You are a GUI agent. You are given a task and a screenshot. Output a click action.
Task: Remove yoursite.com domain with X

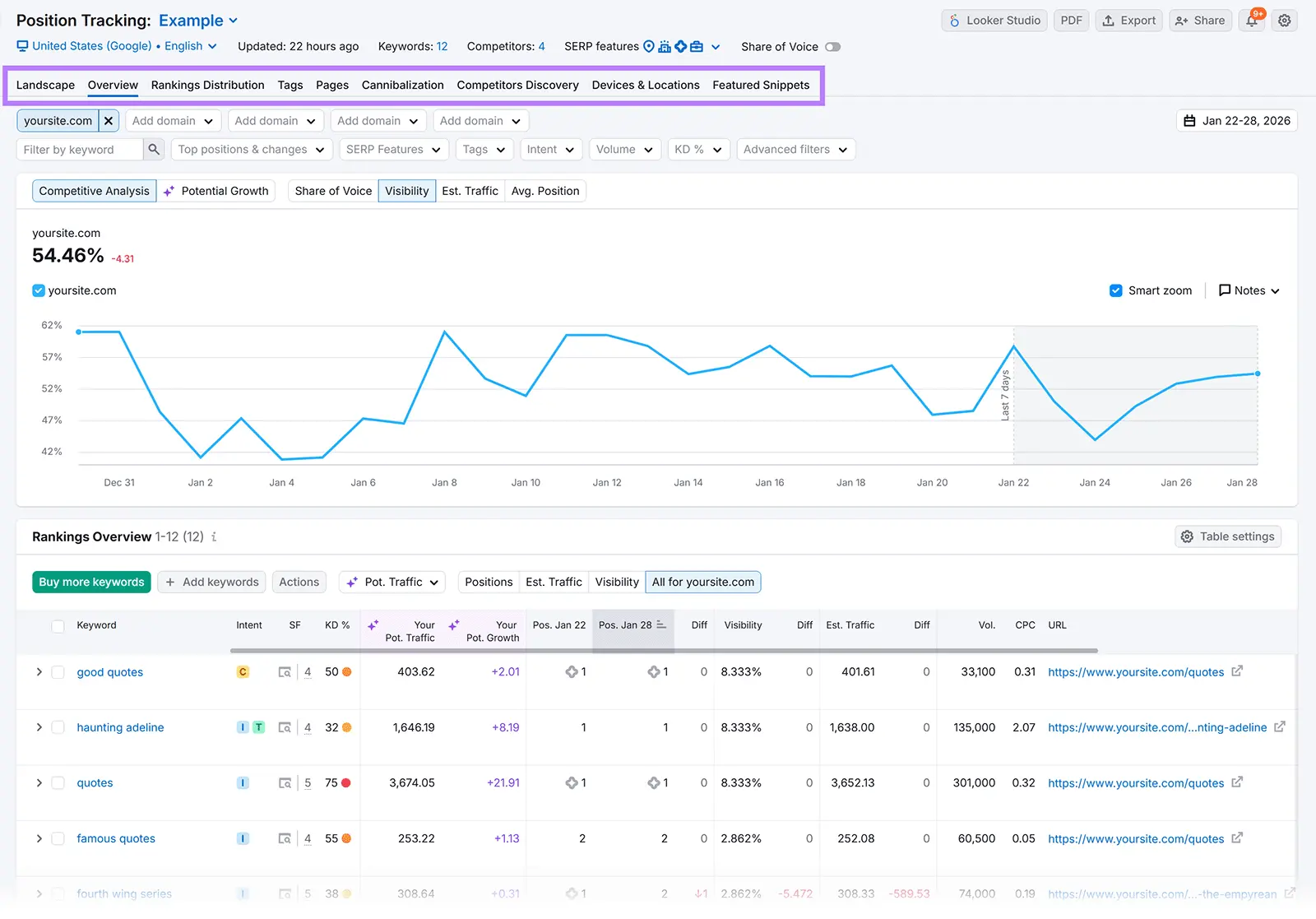click(109, 121)
